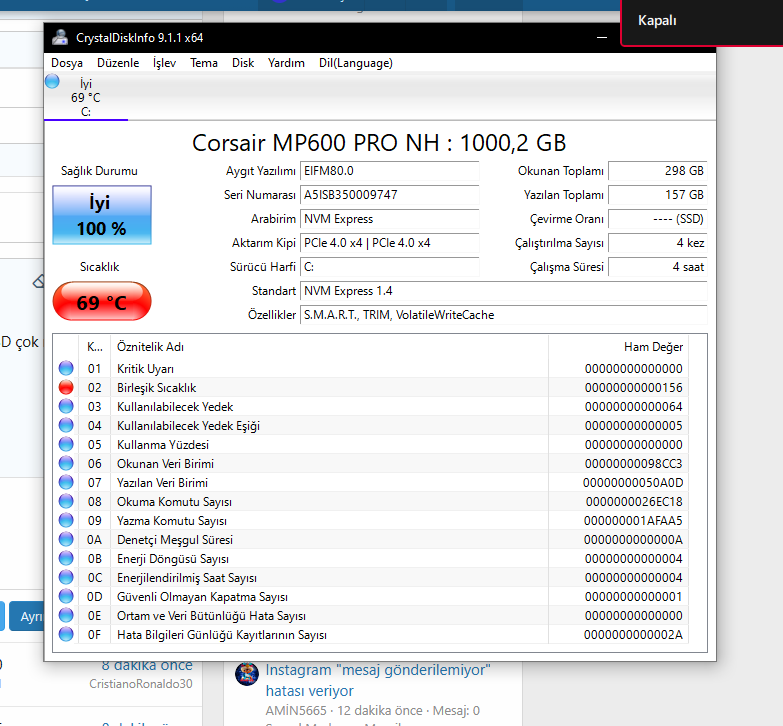Viewport: 783px width, 726px height.
Task: Select the Kritik Uyarı attribute row text
Action: point(145,368)
